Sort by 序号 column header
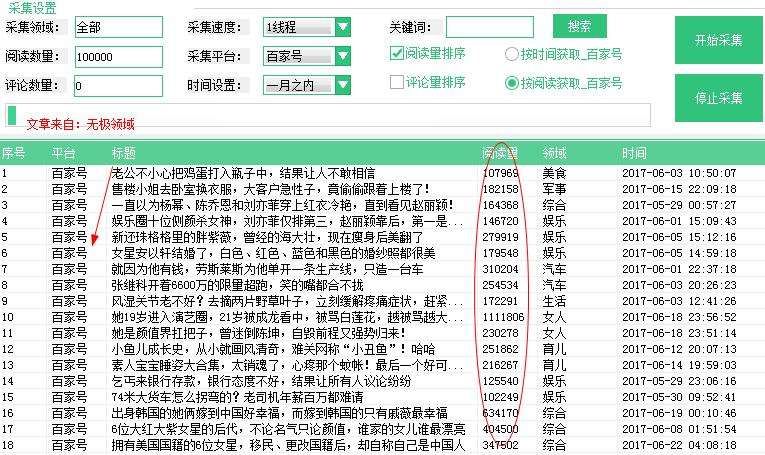765x455 pixels. coord(13,153)
